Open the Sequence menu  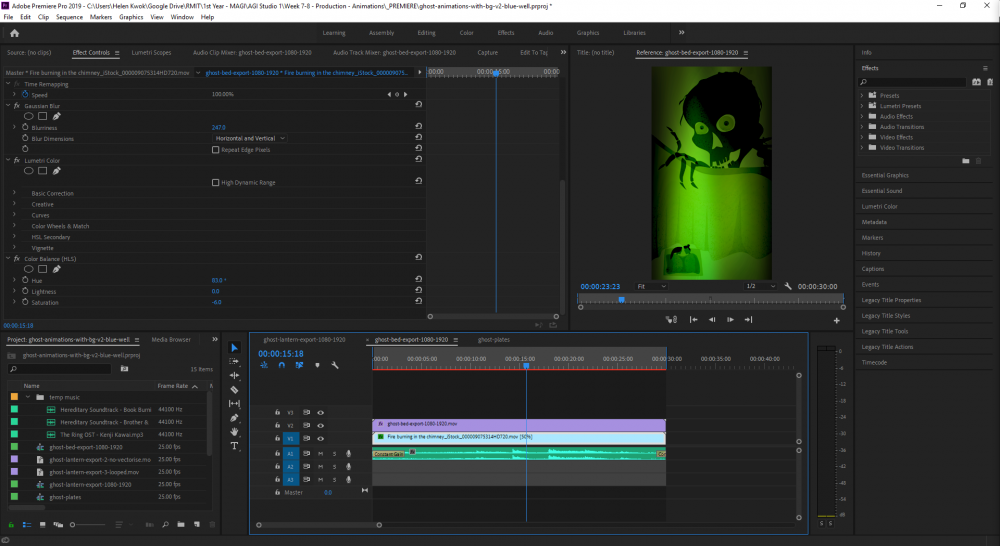(69, 17)
